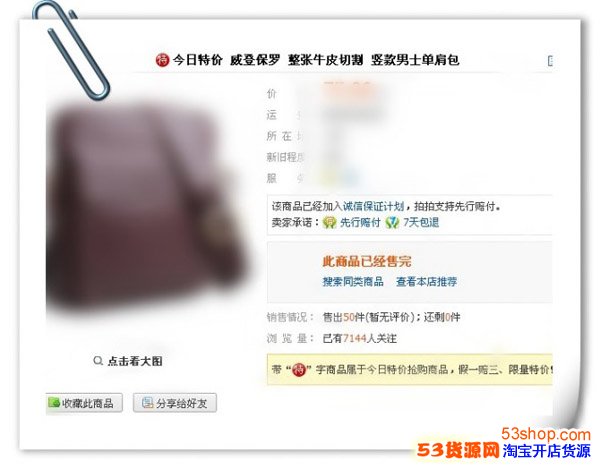Viewport: 600px width, 469px height.
Task: Click the badge icon before 7天包退
Action: coord(392,223)
